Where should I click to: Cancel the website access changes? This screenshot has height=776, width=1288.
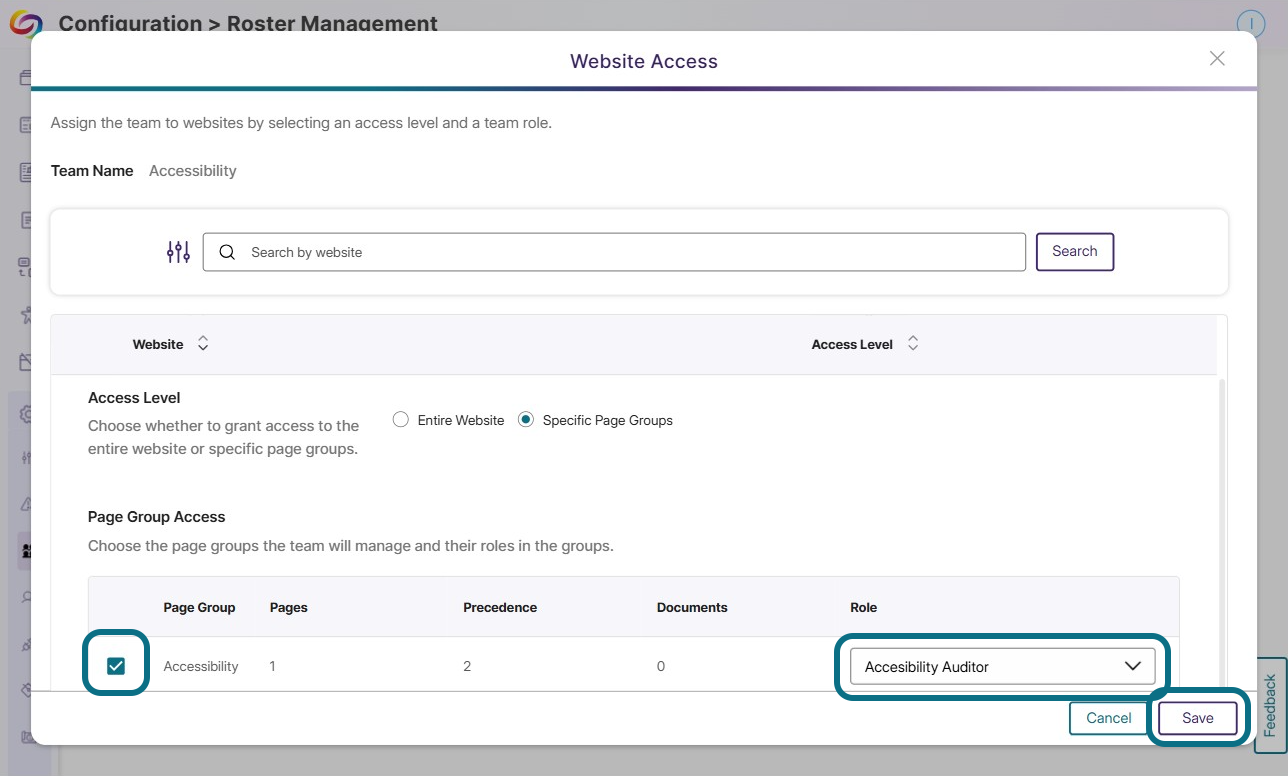[x=1109, y=718]
